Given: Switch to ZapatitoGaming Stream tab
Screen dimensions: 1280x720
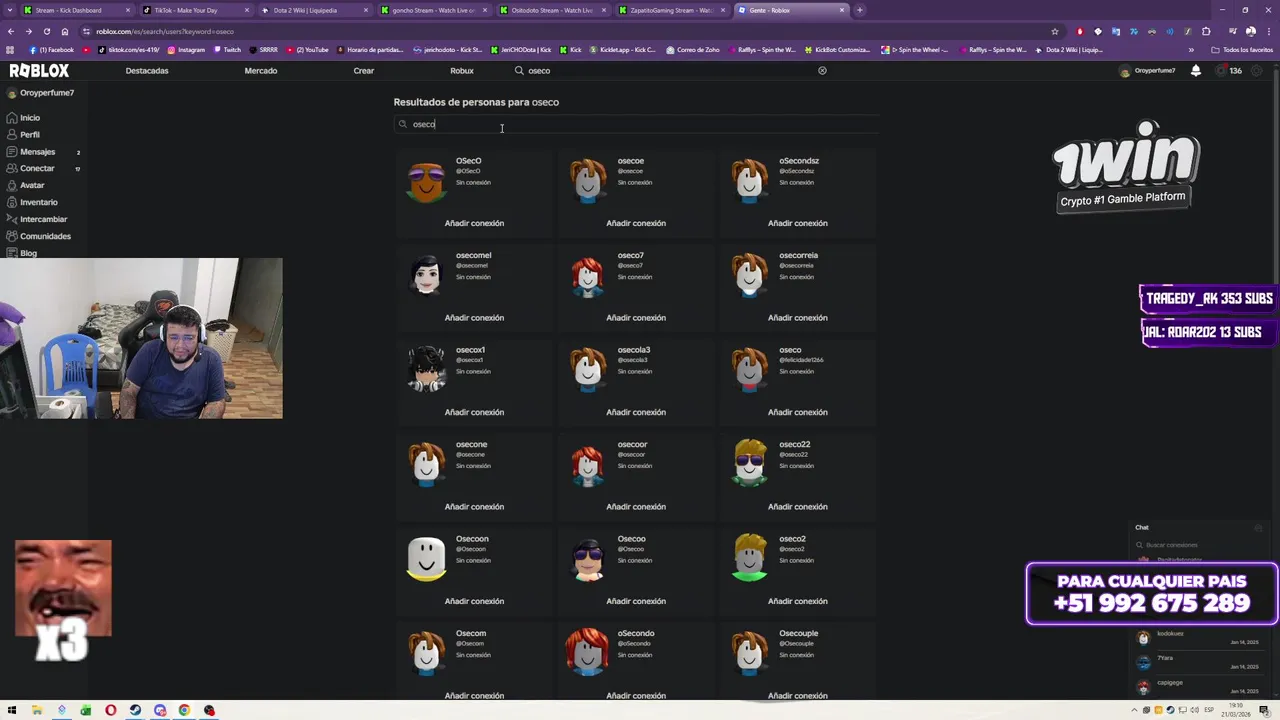Looking at the screenshot, I should click(670, 10).
